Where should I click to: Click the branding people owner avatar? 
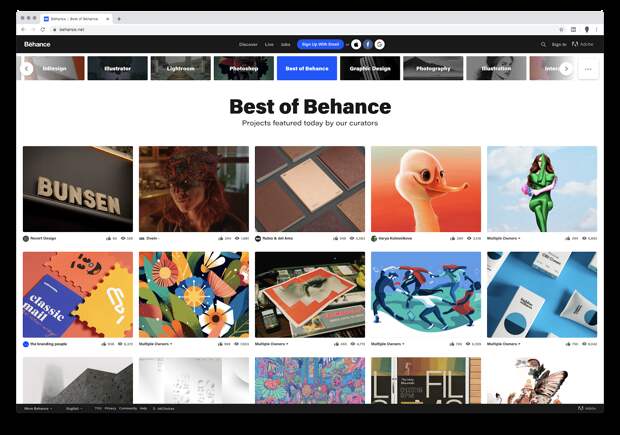pyautogui.click(x=26, y=344)
